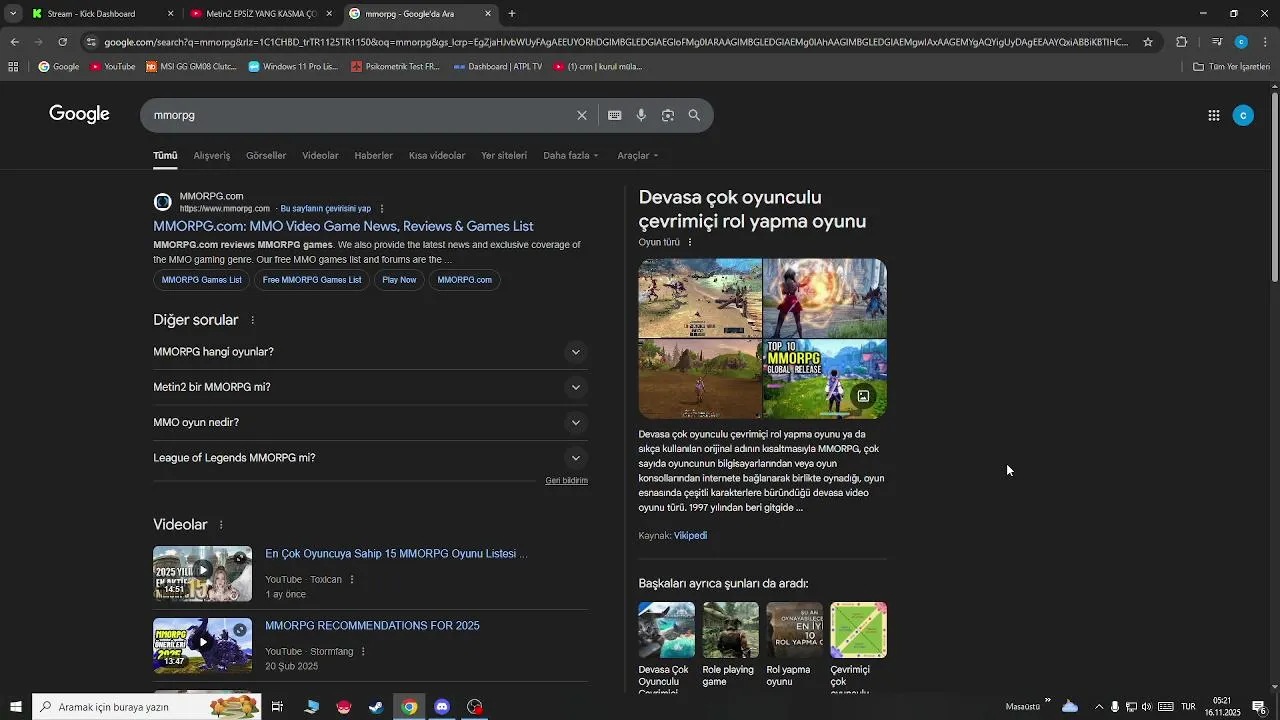Open Task View in the taskbar
1280x720 pixels.
277,707
